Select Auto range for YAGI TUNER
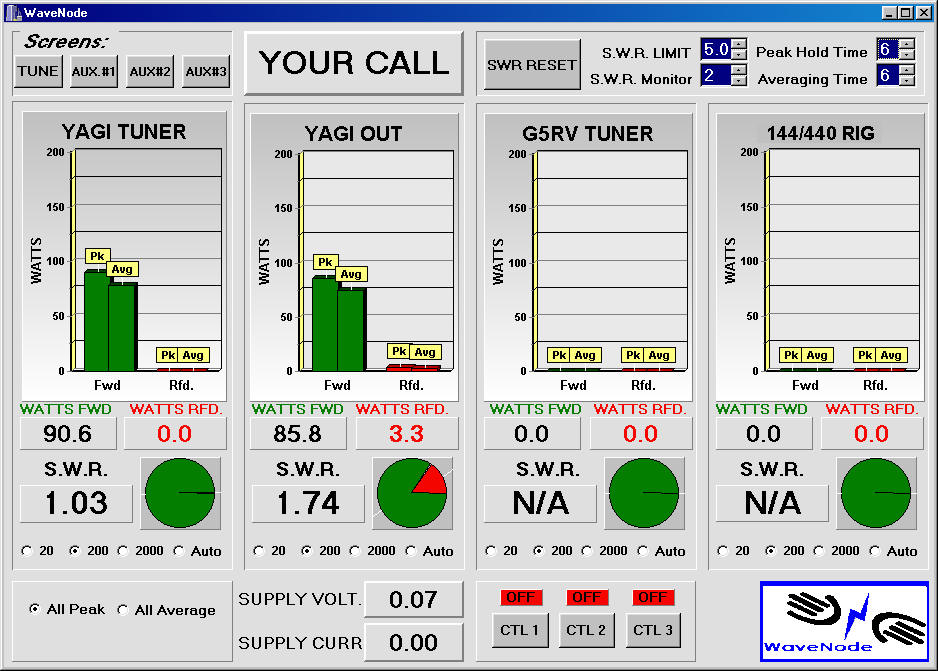This screenshot has width=938, height=671. pyautogui.click(x=179, y=550)
